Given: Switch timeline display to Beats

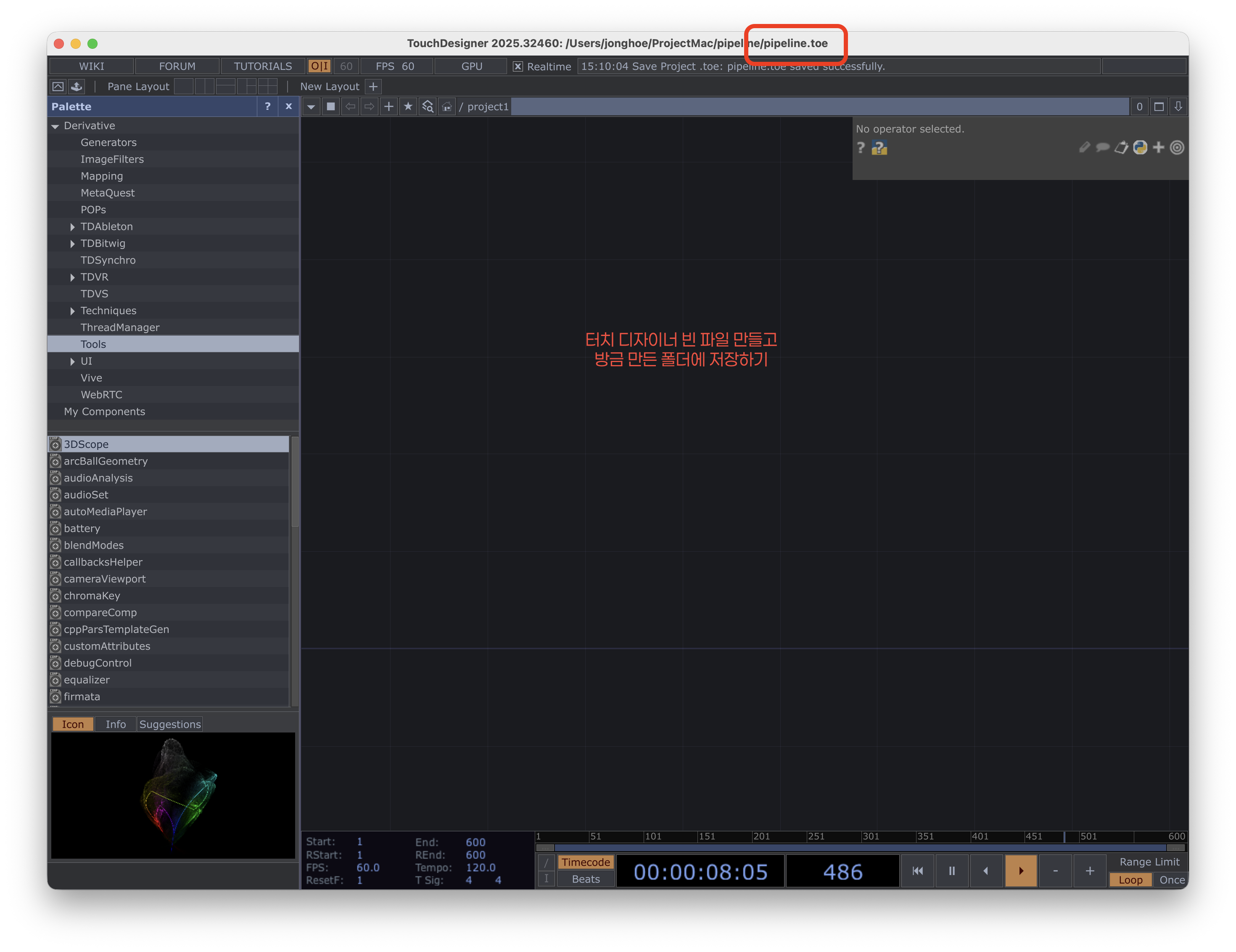Looking at the screenshot, I should [x=586, y=879].
